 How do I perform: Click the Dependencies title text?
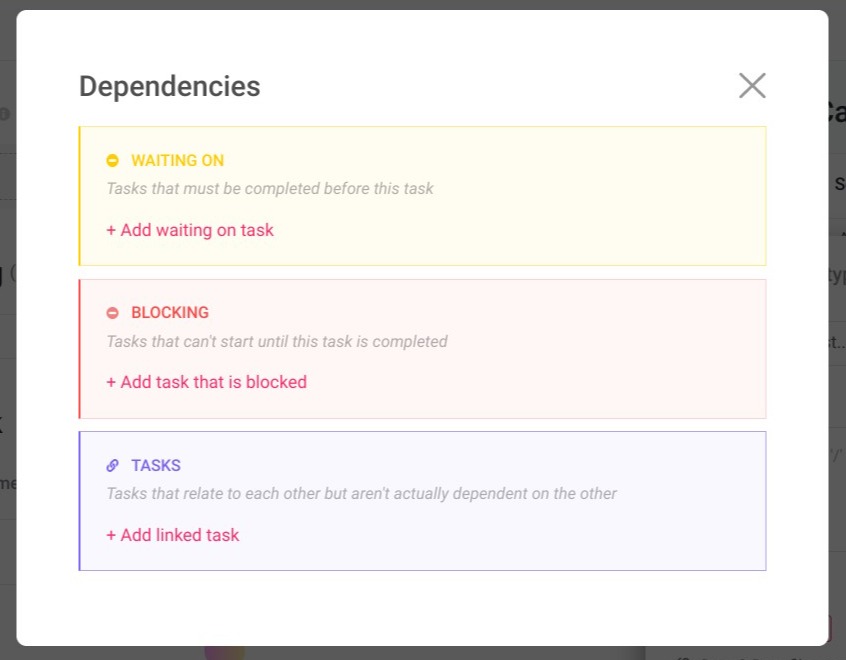point(169,86)
